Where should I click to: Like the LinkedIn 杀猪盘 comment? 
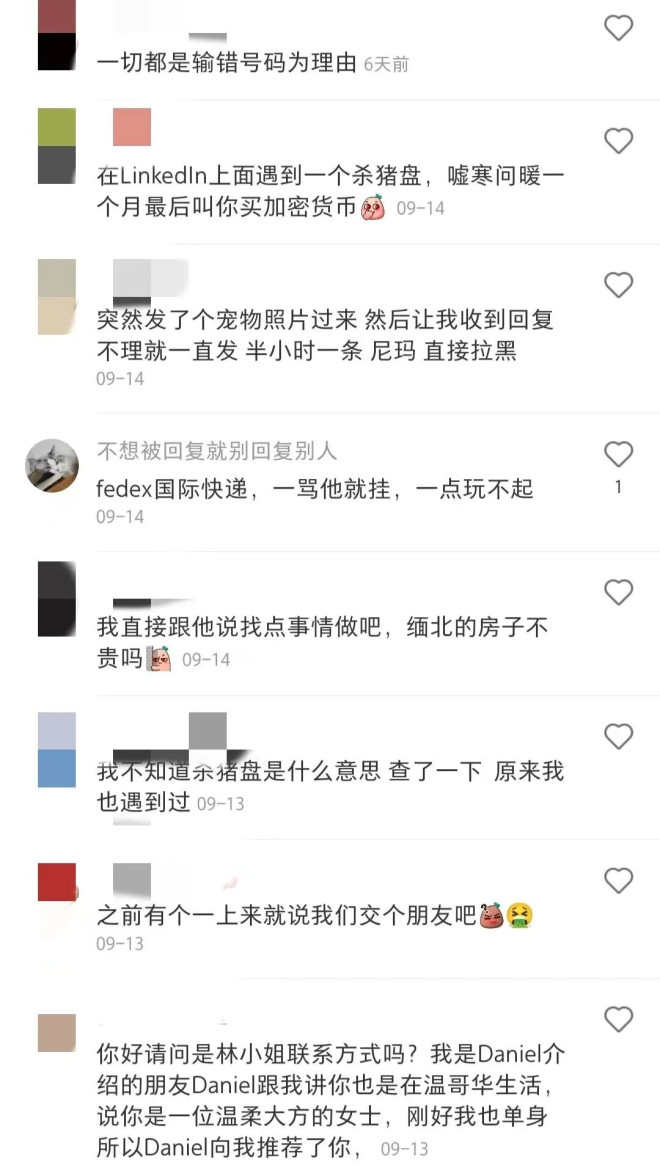(618, 140)
